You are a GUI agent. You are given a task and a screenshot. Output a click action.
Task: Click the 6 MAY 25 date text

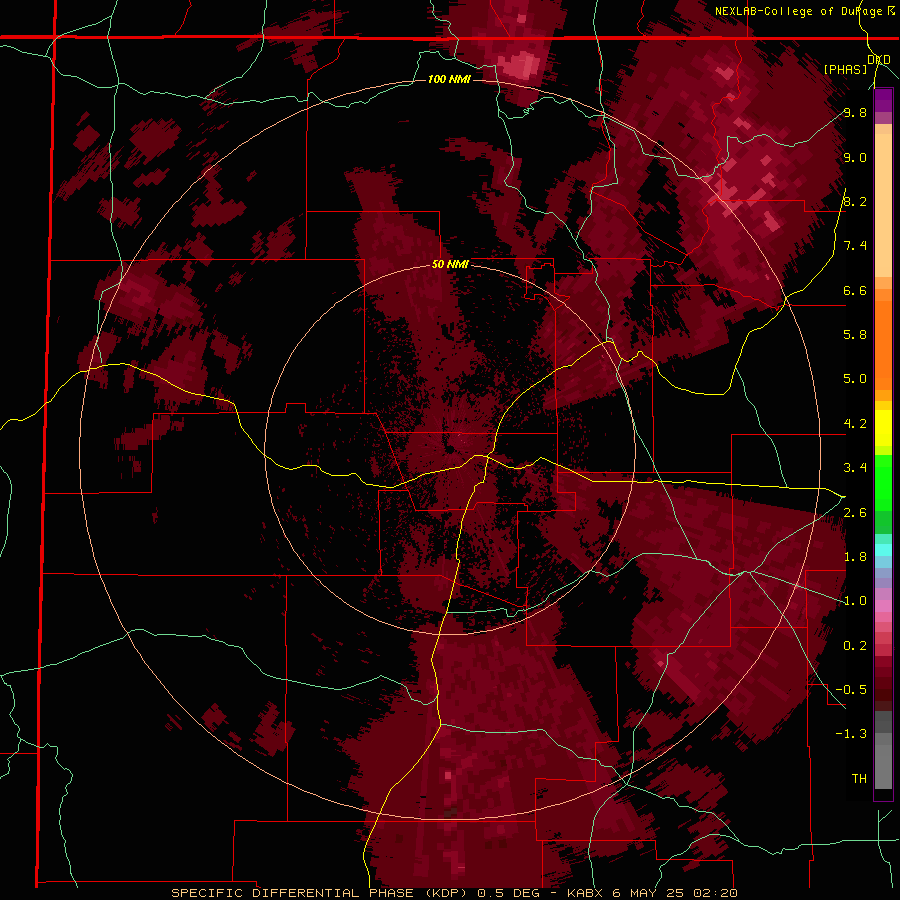click(650, 893)
